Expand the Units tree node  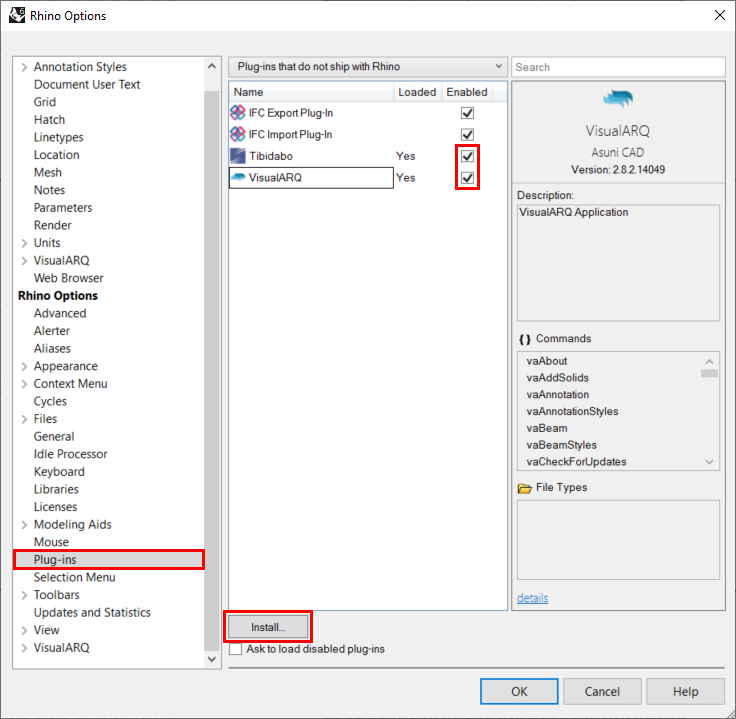point(24,243)
